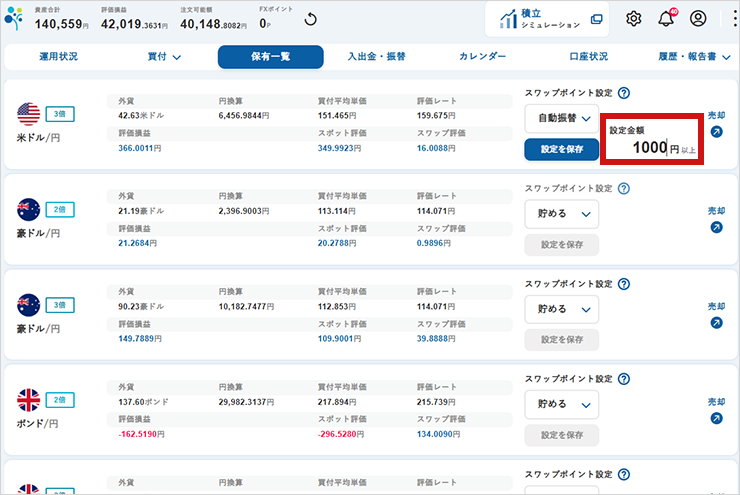The width and height of the screenshot is (740, 495).
Task: Click the 外貨 value 42.63米ドル
Action: [141, 116]
